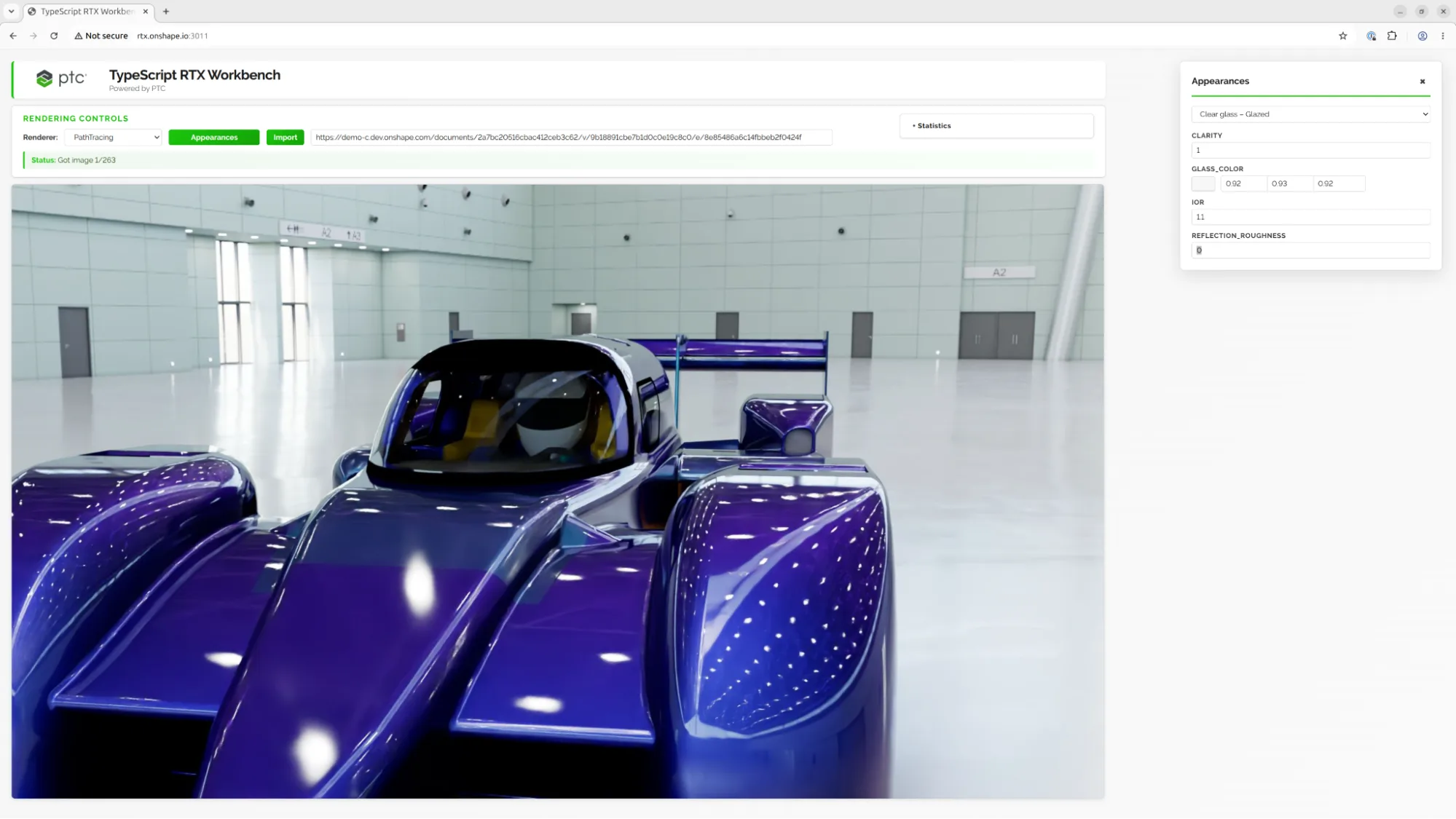Click the green Appearances button

[214, 138]
